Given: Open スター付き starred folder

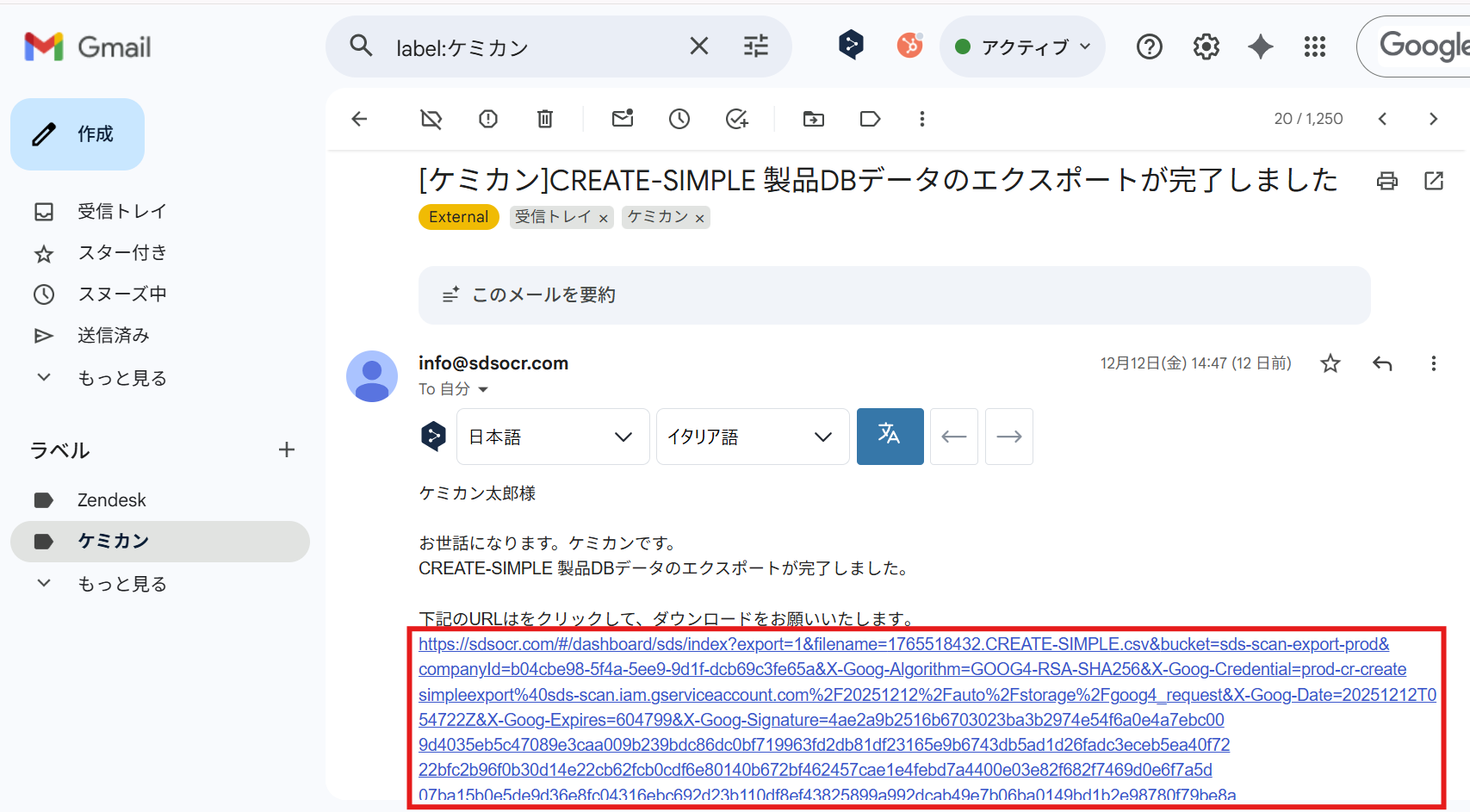Looking at the screenshot, I should click(x=122, y=252).
